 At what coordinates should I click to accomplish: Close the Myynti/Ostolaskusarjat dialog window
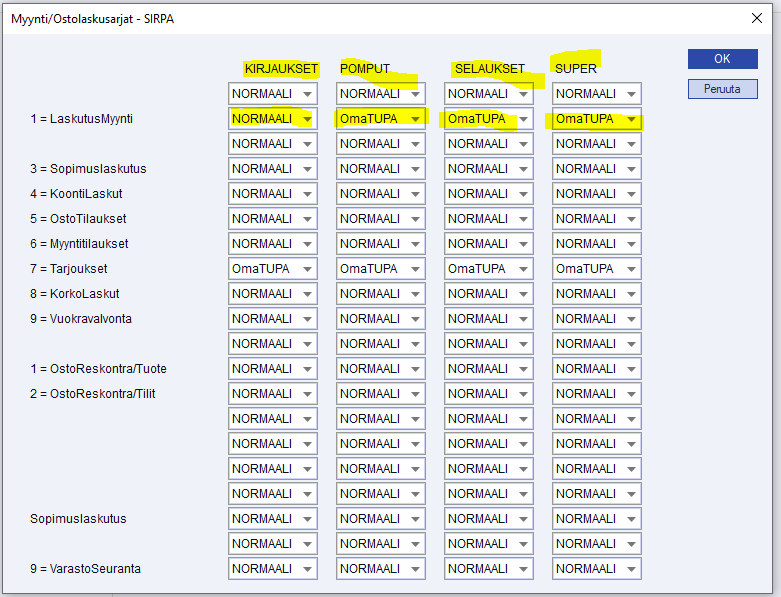(757, 17)
